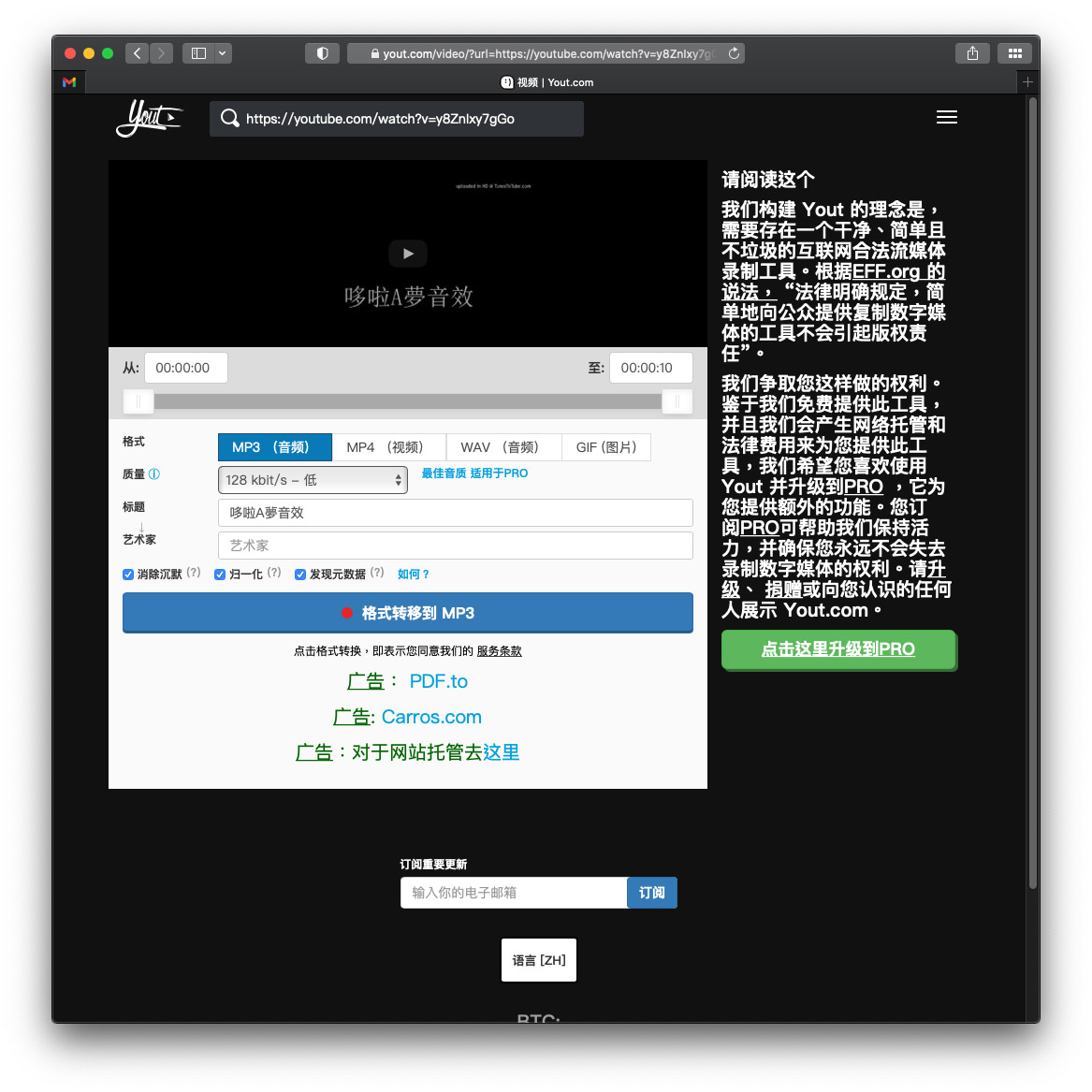Open the pinned Gmail tab
1092x1092 pixels.
tap(69, 82)
